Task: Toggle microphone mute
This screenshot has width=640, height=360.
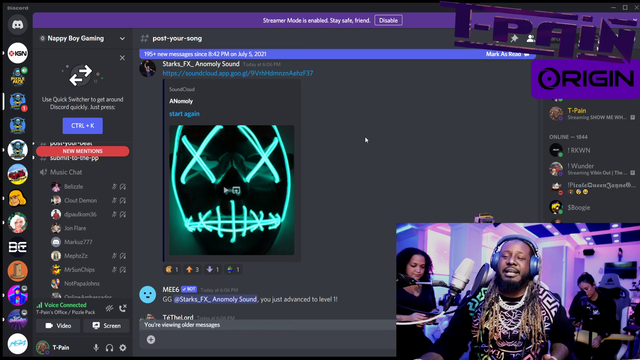Action: (96, 348)
